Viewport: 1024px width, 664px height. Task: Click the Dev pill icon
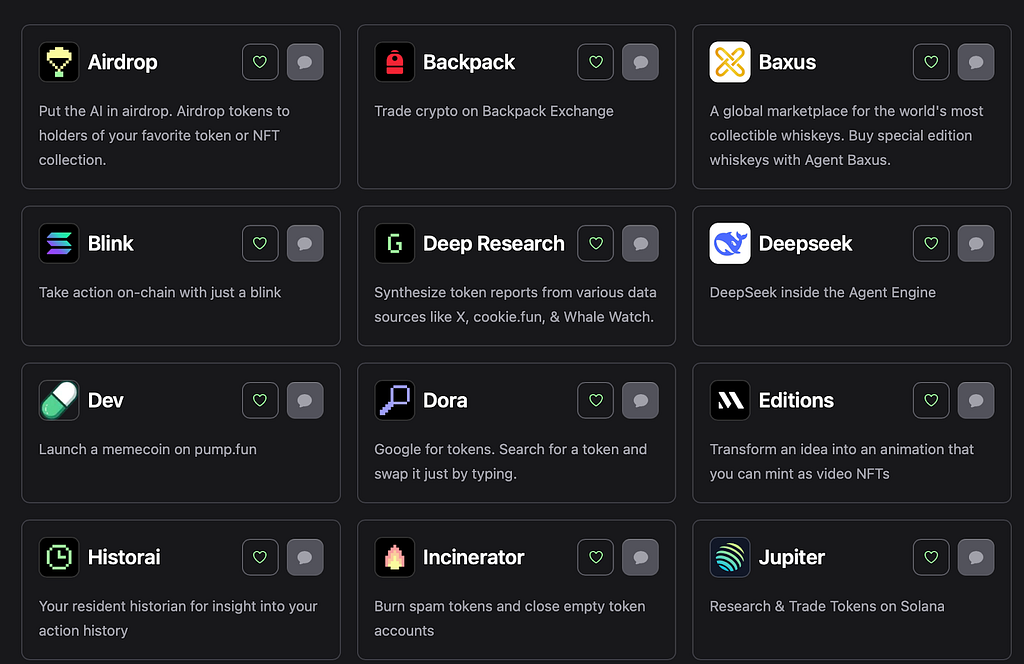59,400
